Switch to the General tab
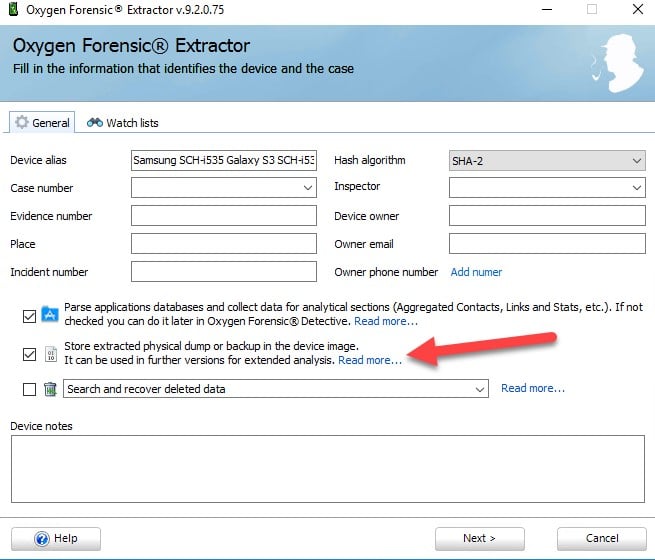The height and width of the screenshot is (560, 655). point(42,122)
